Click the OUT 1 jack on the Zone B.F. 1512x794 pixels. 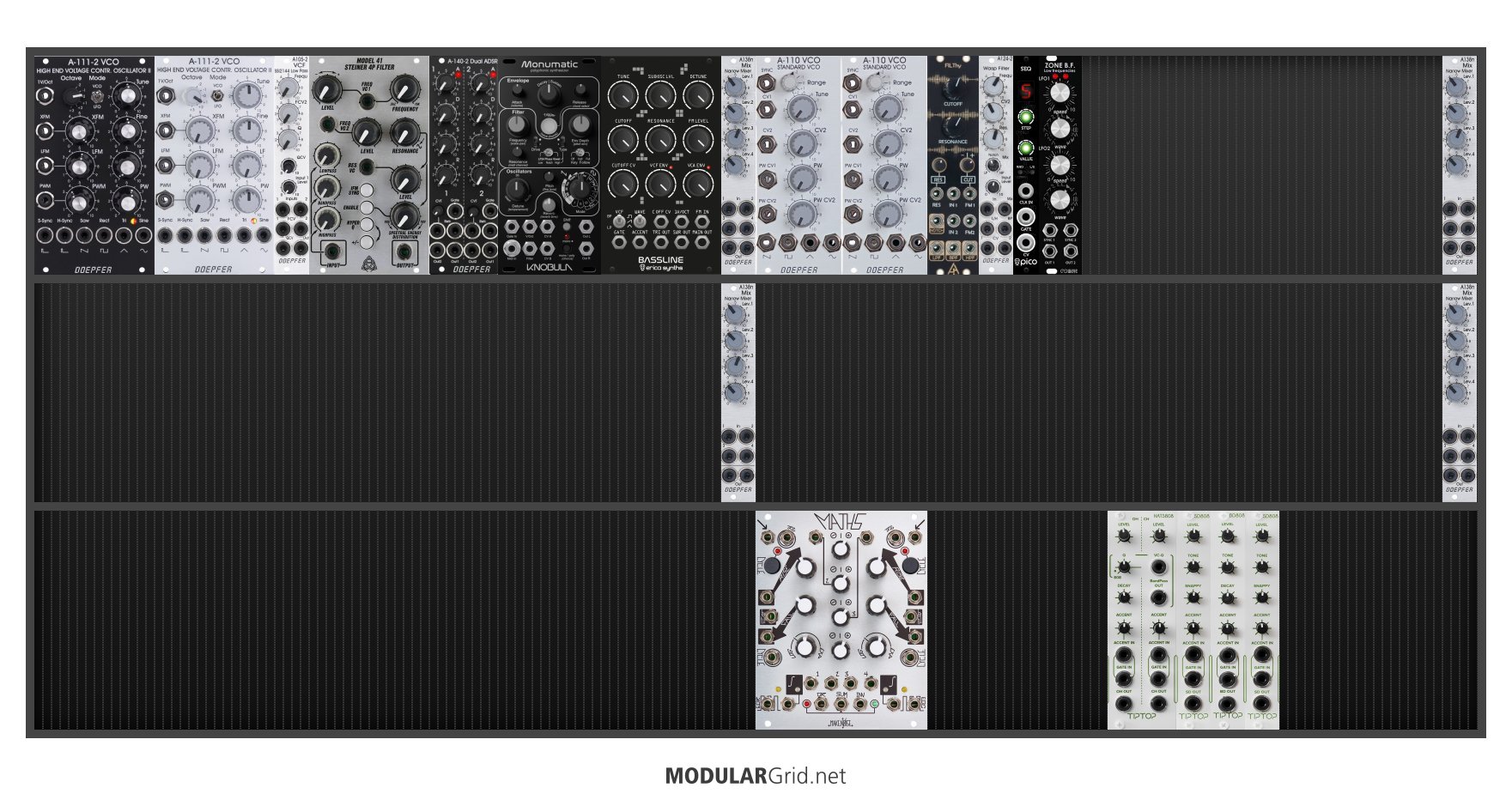tap(1050, 252)
